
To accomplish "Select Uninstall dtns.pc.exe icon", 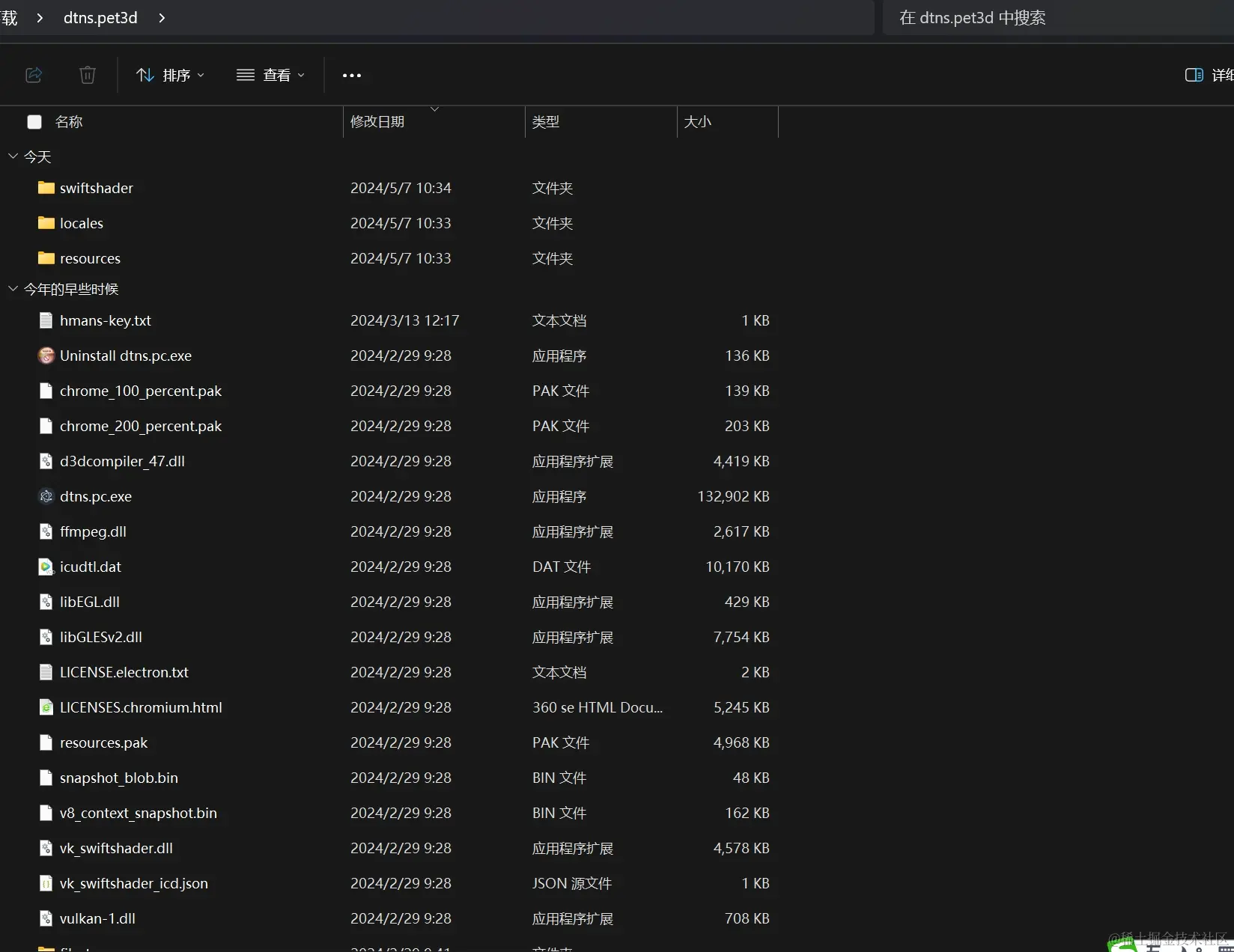I will pos(46,356).
